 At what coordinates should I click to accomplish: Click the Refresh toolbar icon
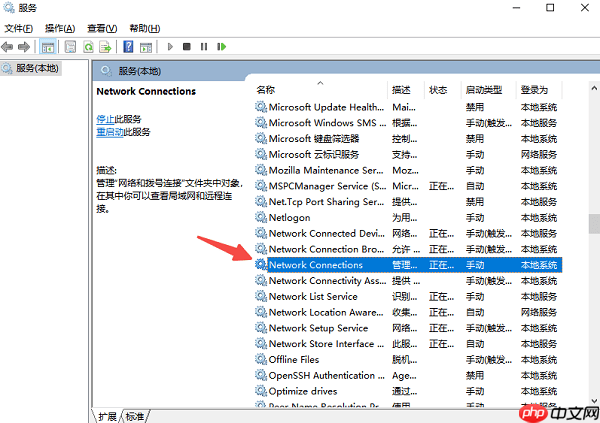coord(88,47)
